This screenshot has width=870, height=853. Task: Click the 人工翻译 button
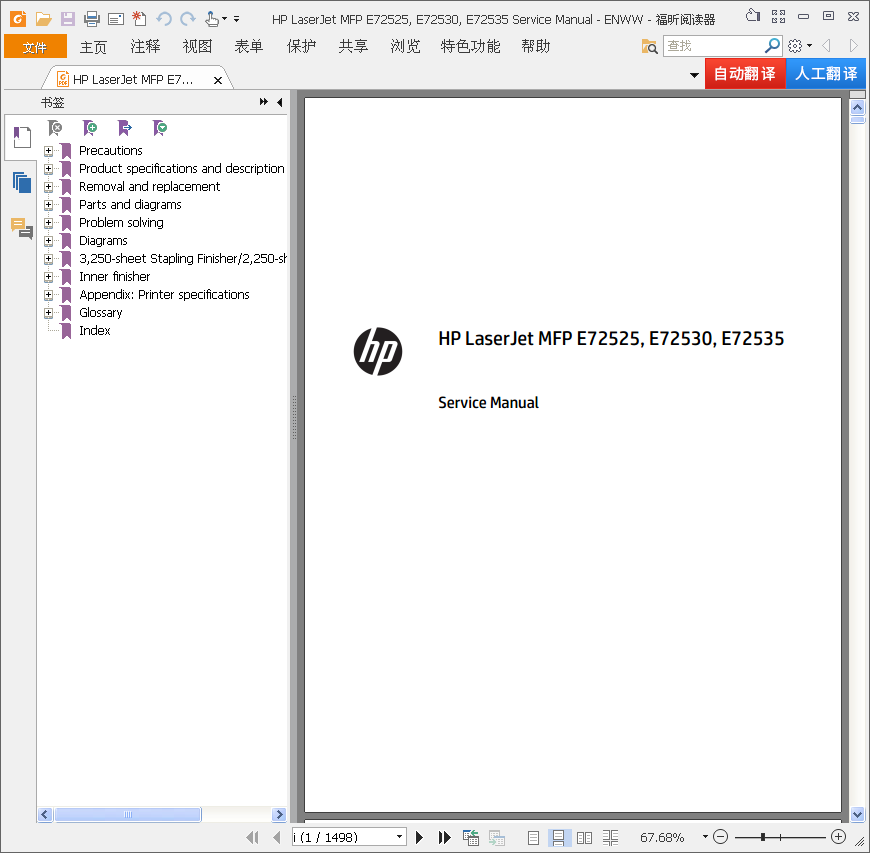click(826, 73)
